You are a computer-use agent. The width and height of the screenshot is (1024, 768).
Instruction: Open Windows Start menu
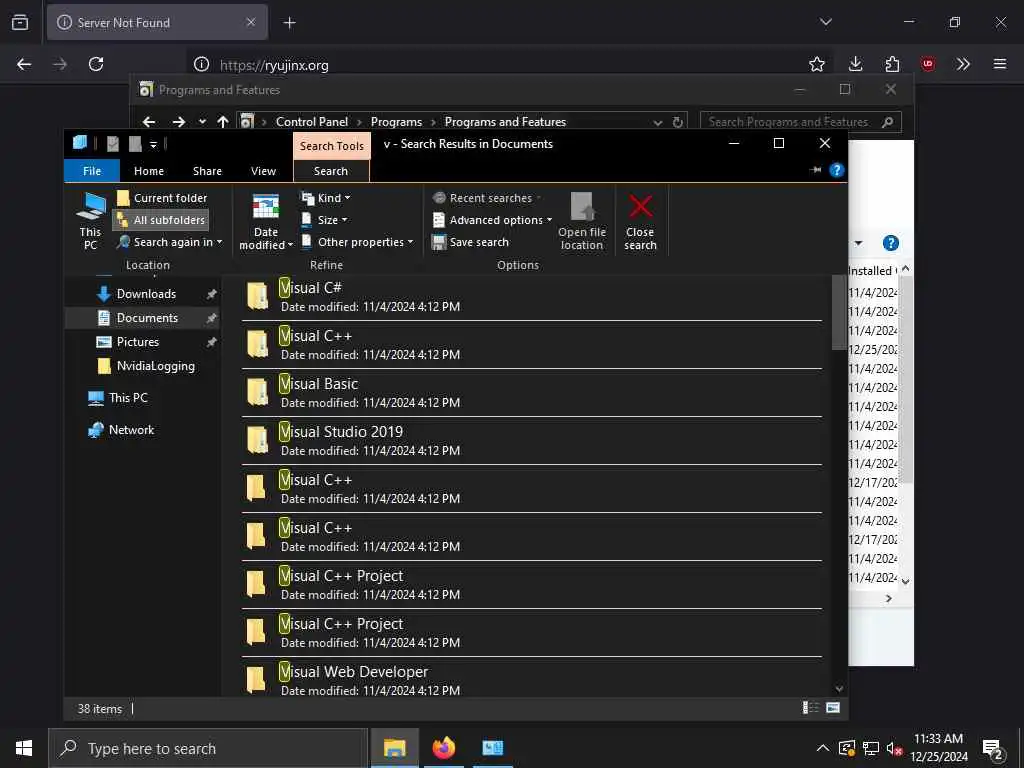click(24, 748)
